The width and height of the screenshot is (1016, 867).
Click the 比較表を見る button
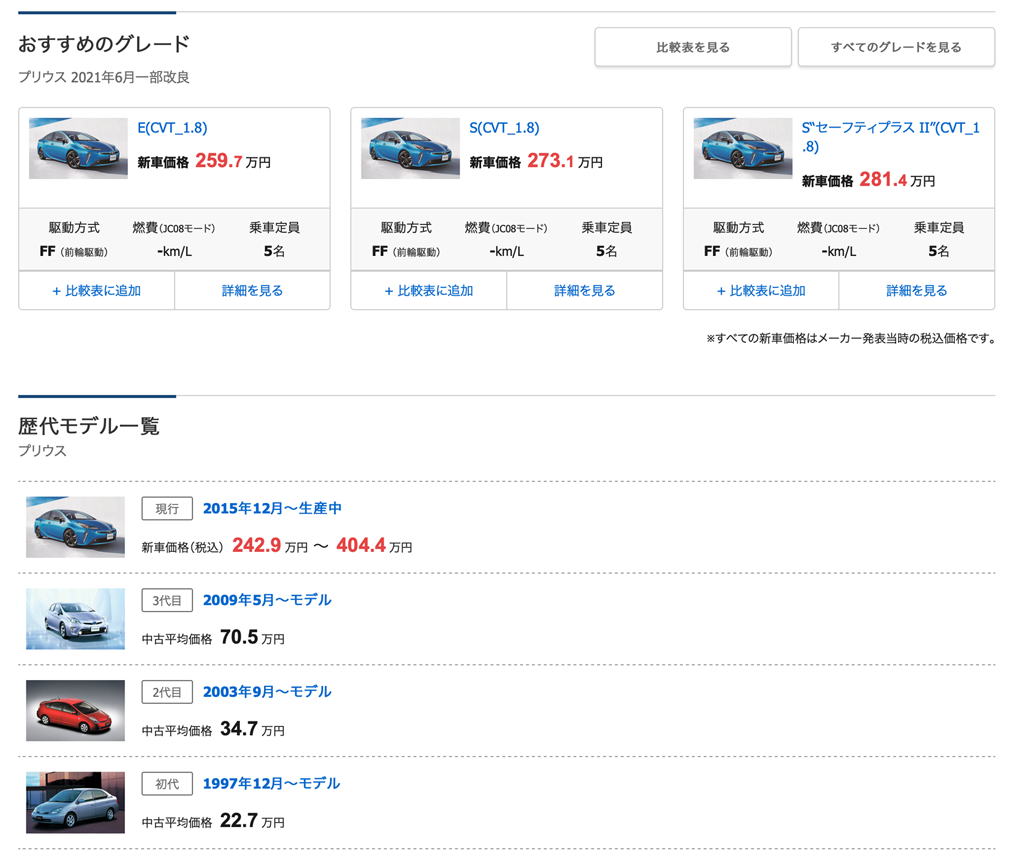[x=693, y=47]
